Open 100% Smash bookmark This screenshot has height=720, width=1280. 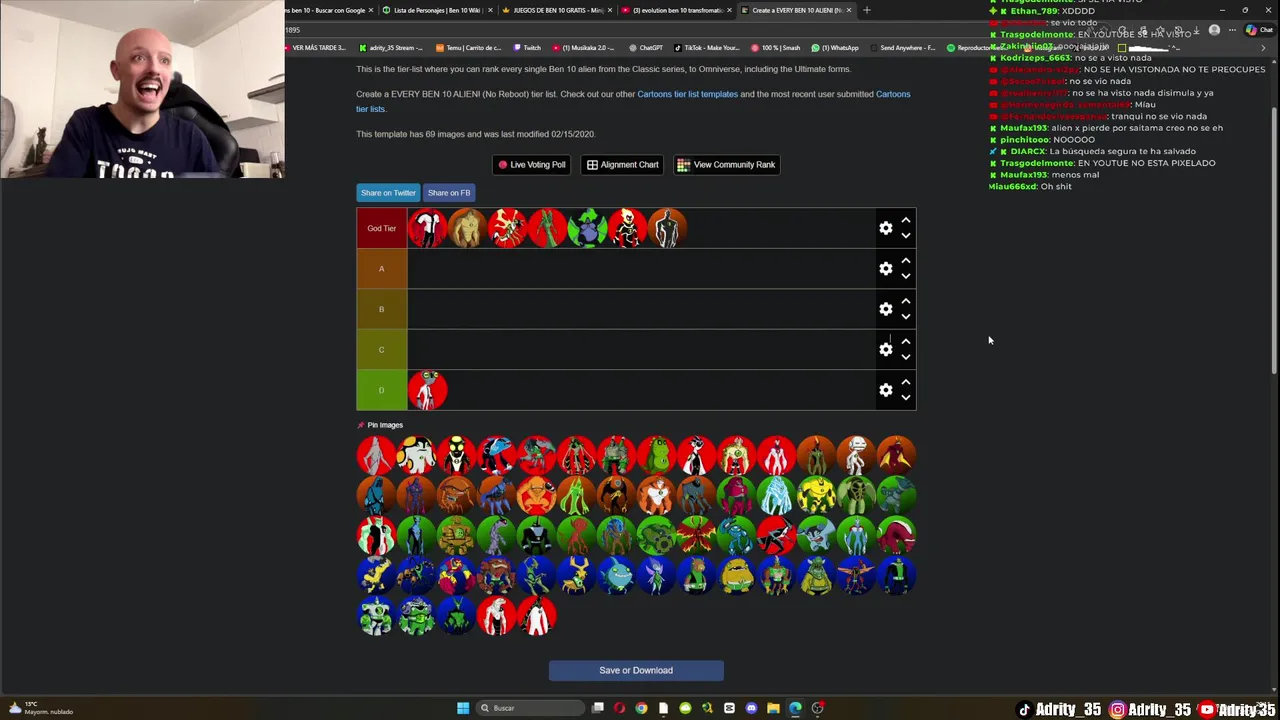pos(776,47)
